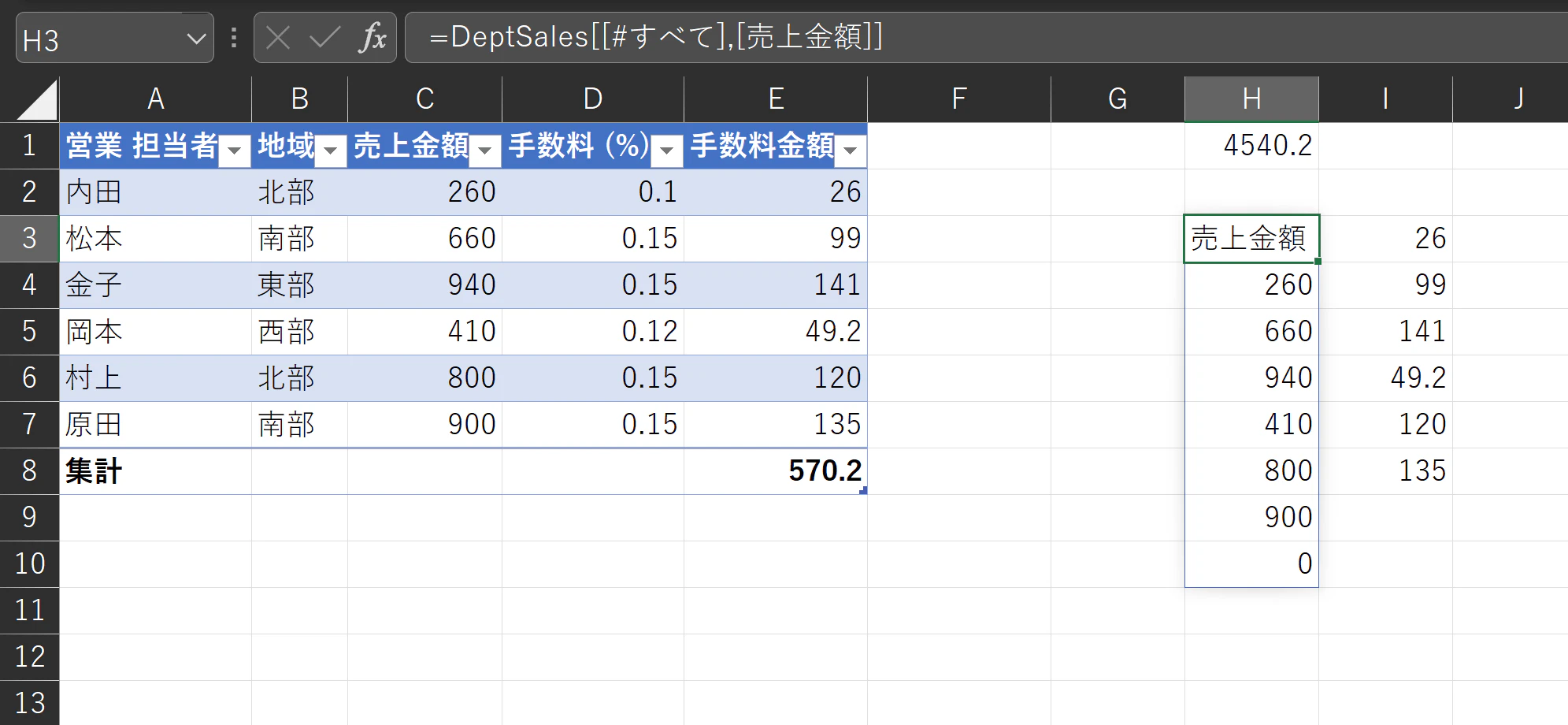Select cell with name 原田

point(156,425)
